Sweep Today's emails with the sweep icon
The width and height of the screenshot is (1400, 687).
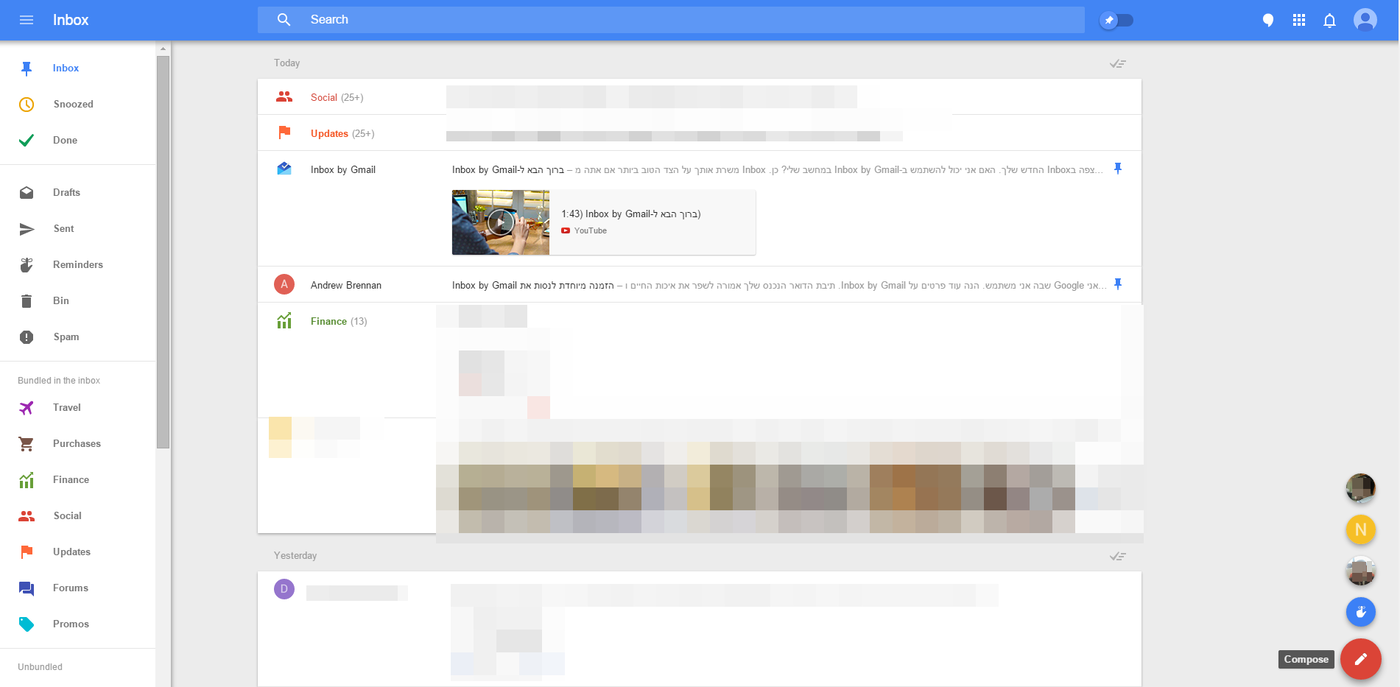pyautogui.click(x=1117, y=62)
